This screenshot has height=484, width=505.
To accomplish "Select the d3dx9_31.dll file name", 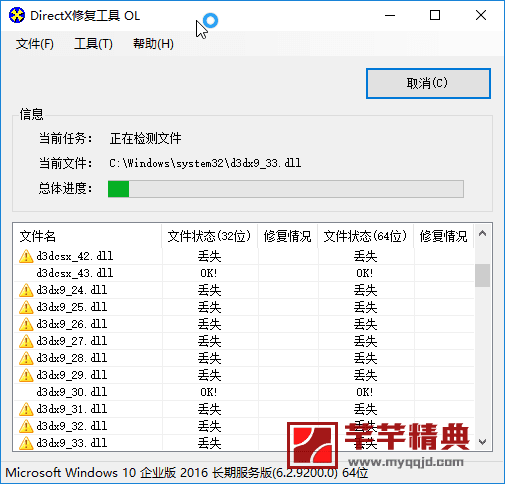I will pyautogui.click(x=72, y=409).
